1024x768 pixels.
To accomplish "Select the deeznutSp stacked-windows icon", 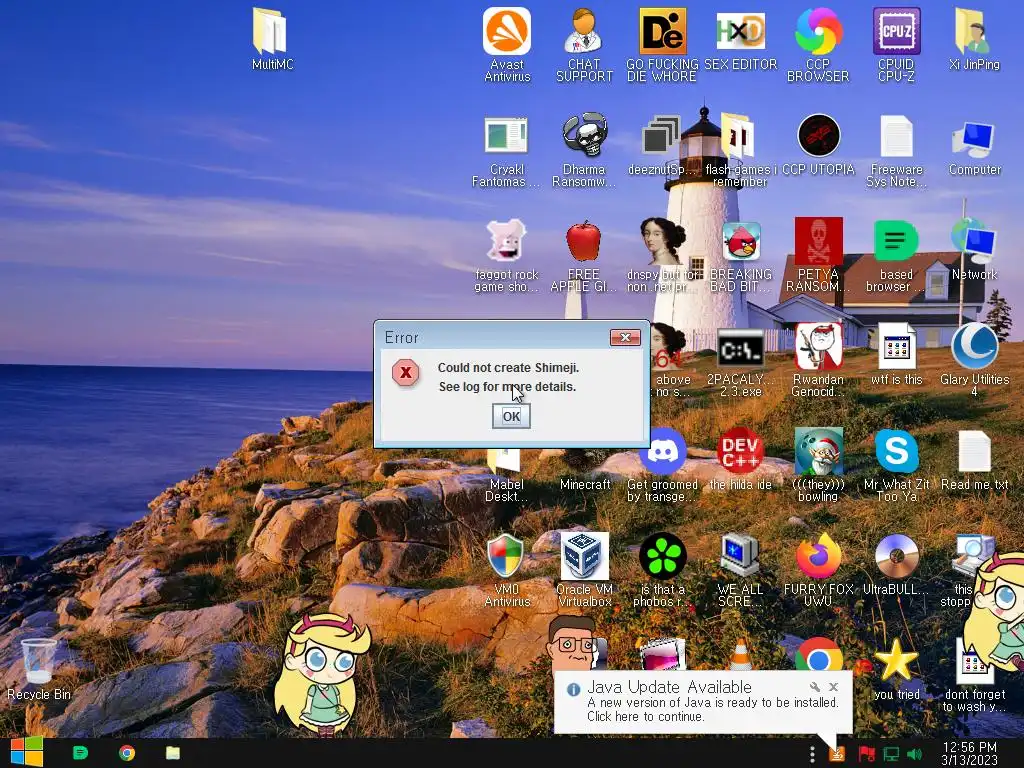I will [661, 137].
